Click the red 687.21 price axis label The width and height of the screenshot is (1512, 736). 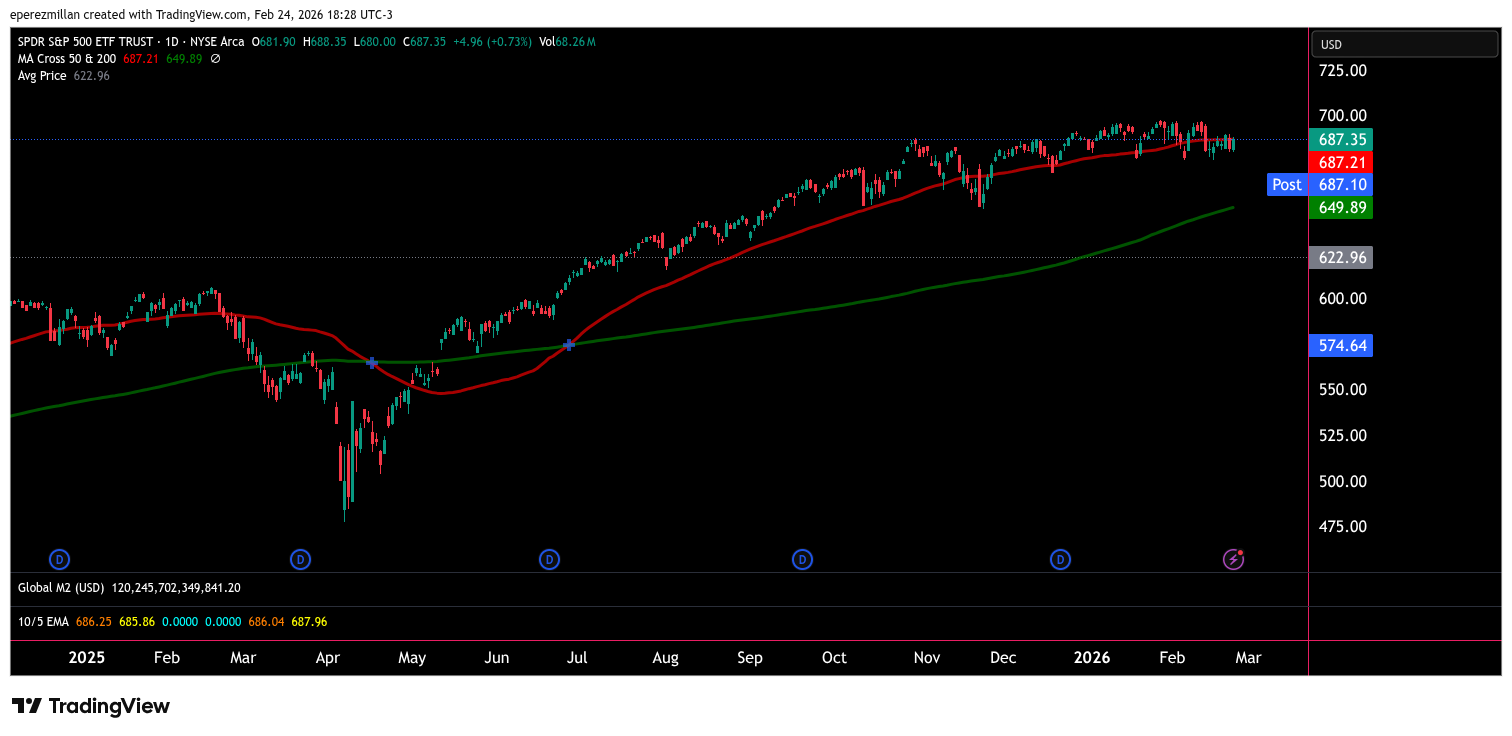click(x=1343, y=162)
